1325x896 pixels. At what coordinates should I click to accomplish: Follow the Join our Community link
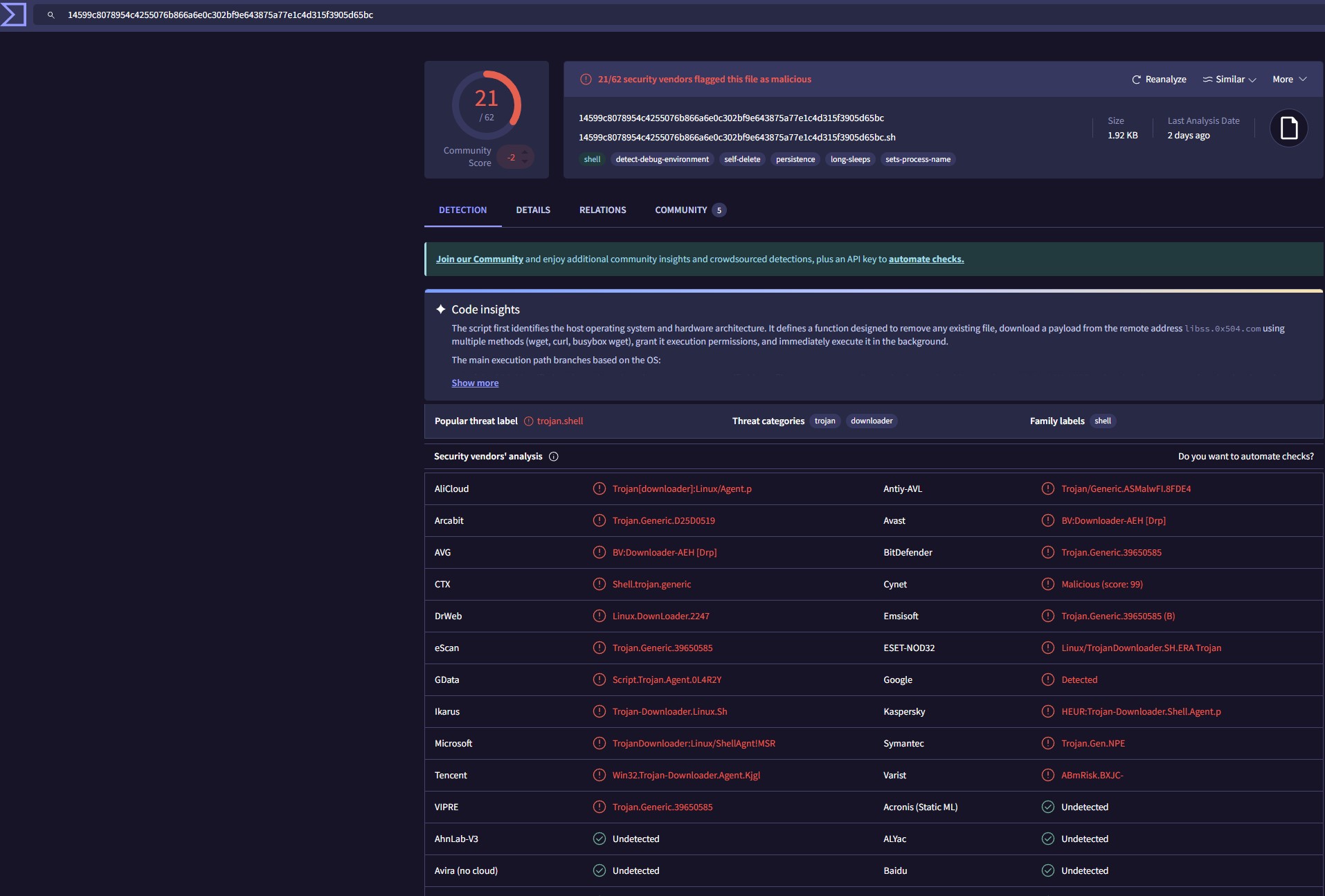tap(479, 259)
